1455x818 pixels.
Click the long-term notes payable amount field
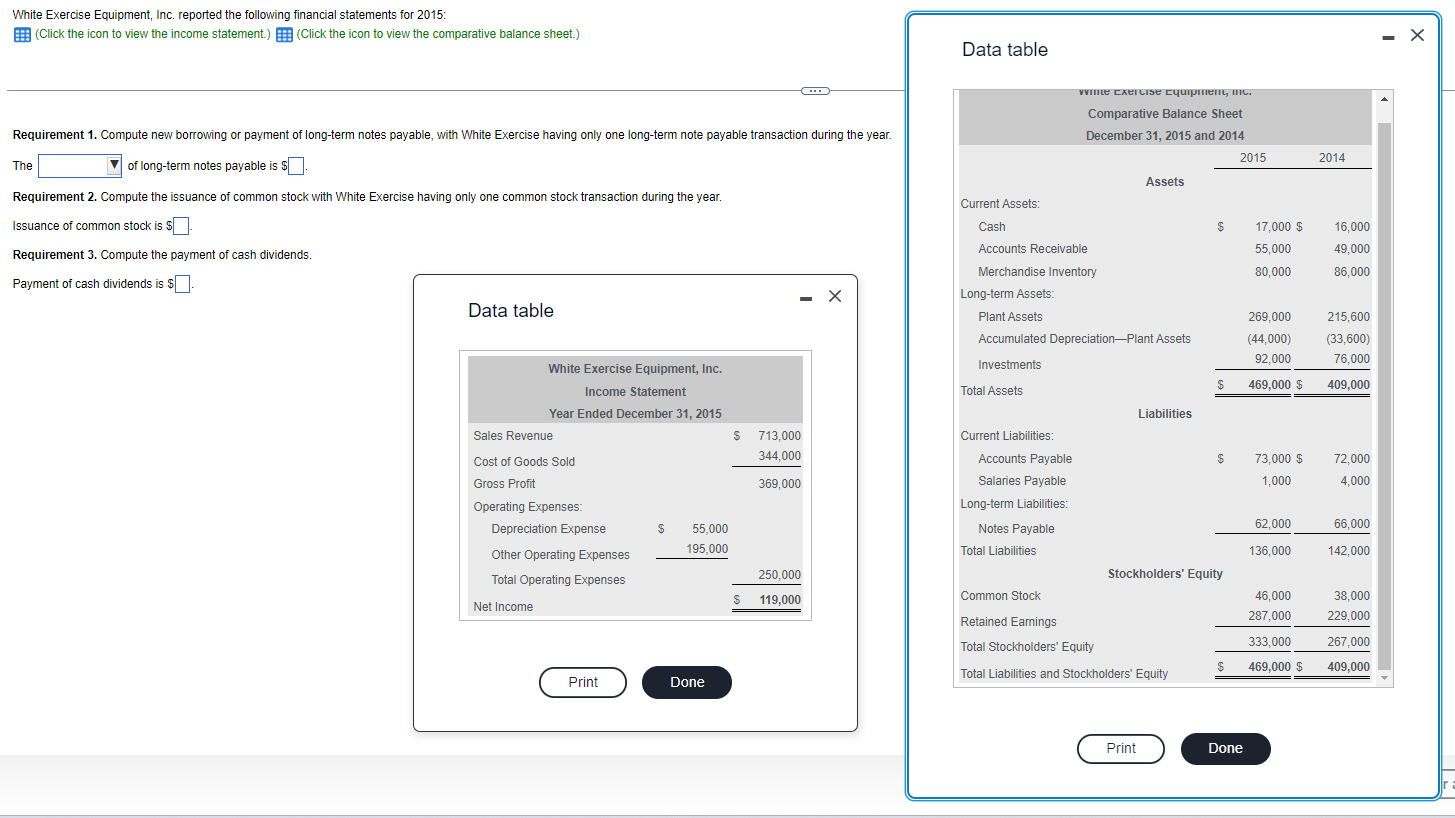tap(297, 166)
